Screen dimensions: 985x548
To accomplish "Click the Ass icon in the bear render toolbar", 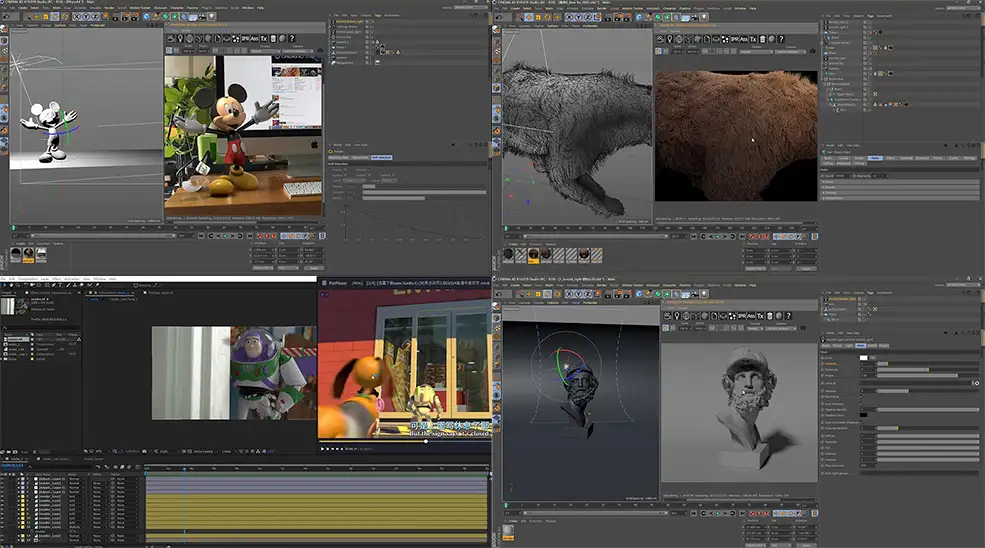I will pyautogui.click(x=744, y=39).
